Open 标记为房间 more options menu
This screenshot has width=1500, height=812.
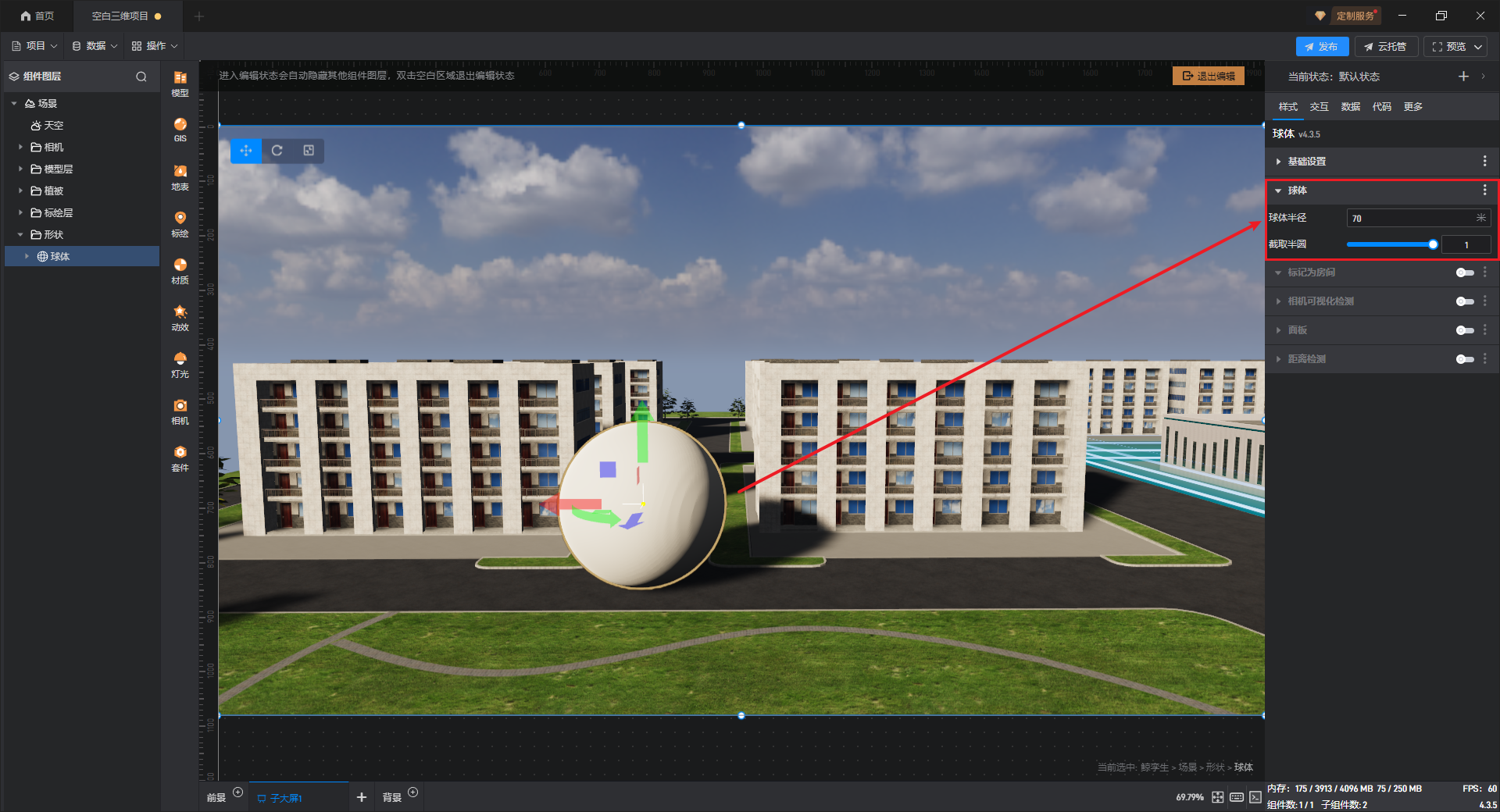[1484, 272]
